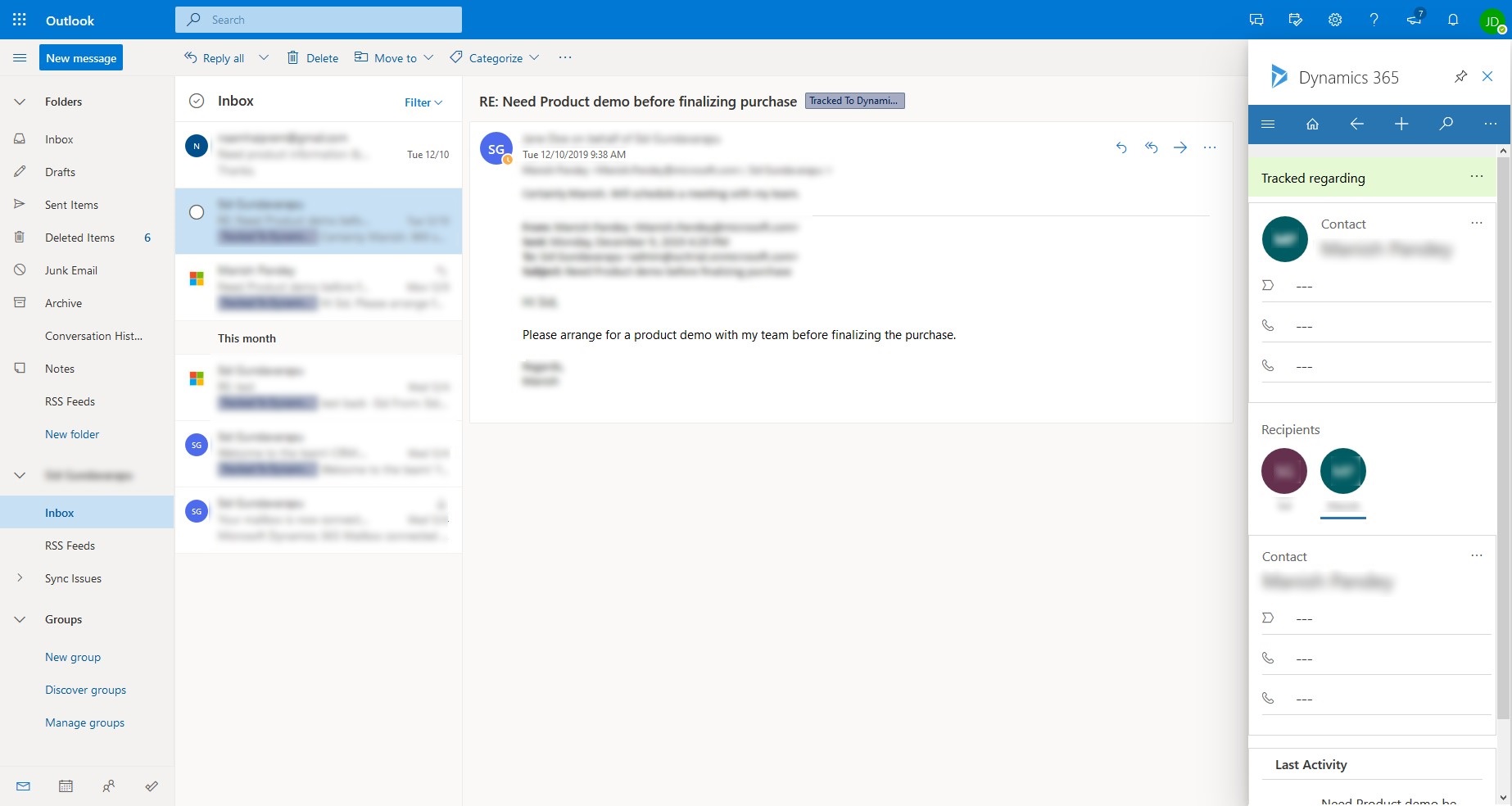Image resolution: width=1512 pixels, height=806 pixels.
Task: Collapse the Groups section
Action: pos(20,619)
